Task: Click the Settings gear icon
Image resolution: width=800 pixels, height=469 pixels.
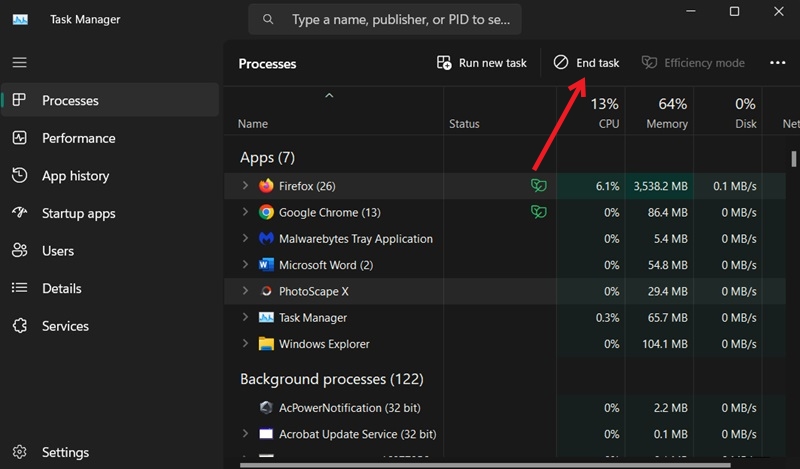Action: point(19,452)
